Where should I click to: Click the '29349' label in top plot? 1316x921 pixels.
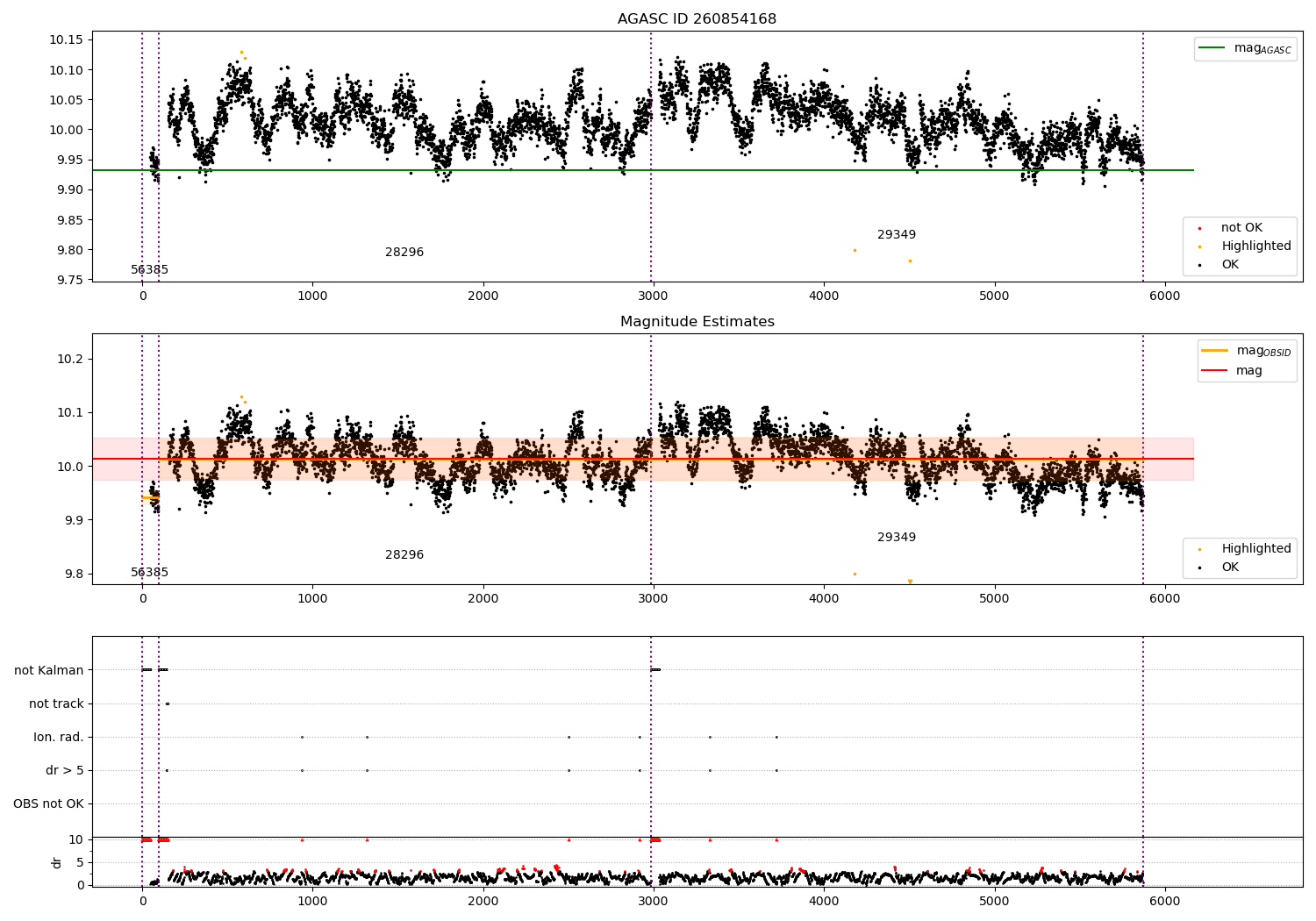897,235
